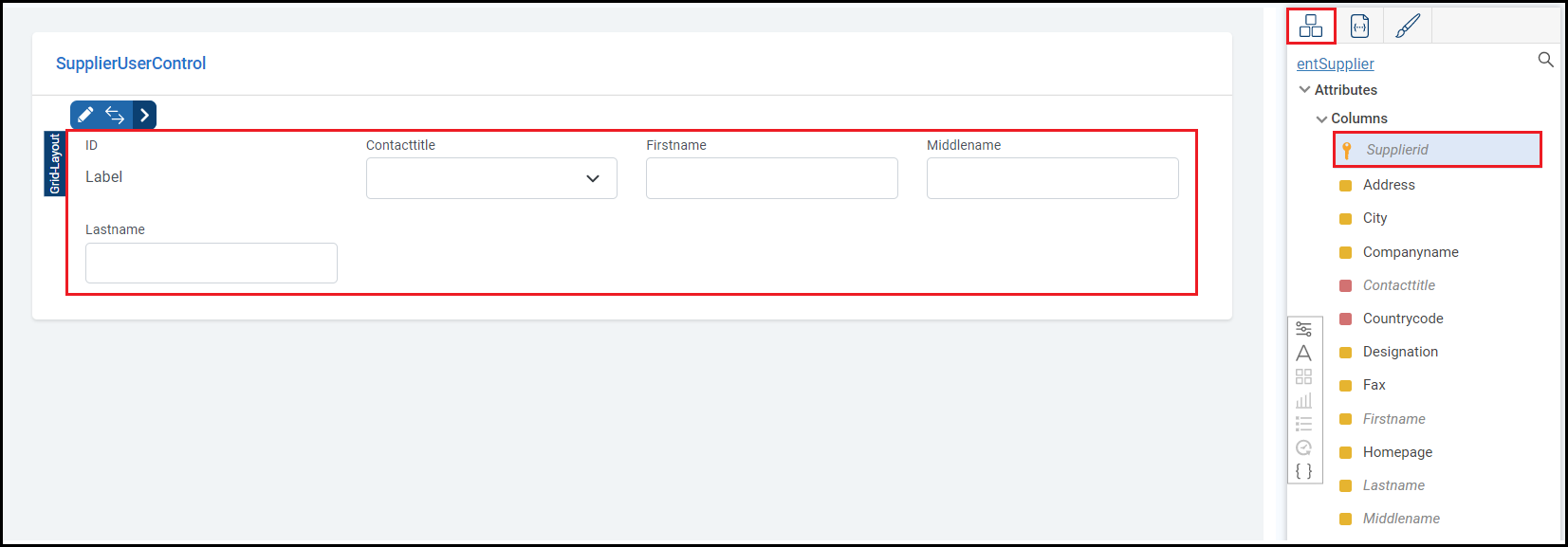Click the swap arrows icon on grid toolbar

coord(115,115)
